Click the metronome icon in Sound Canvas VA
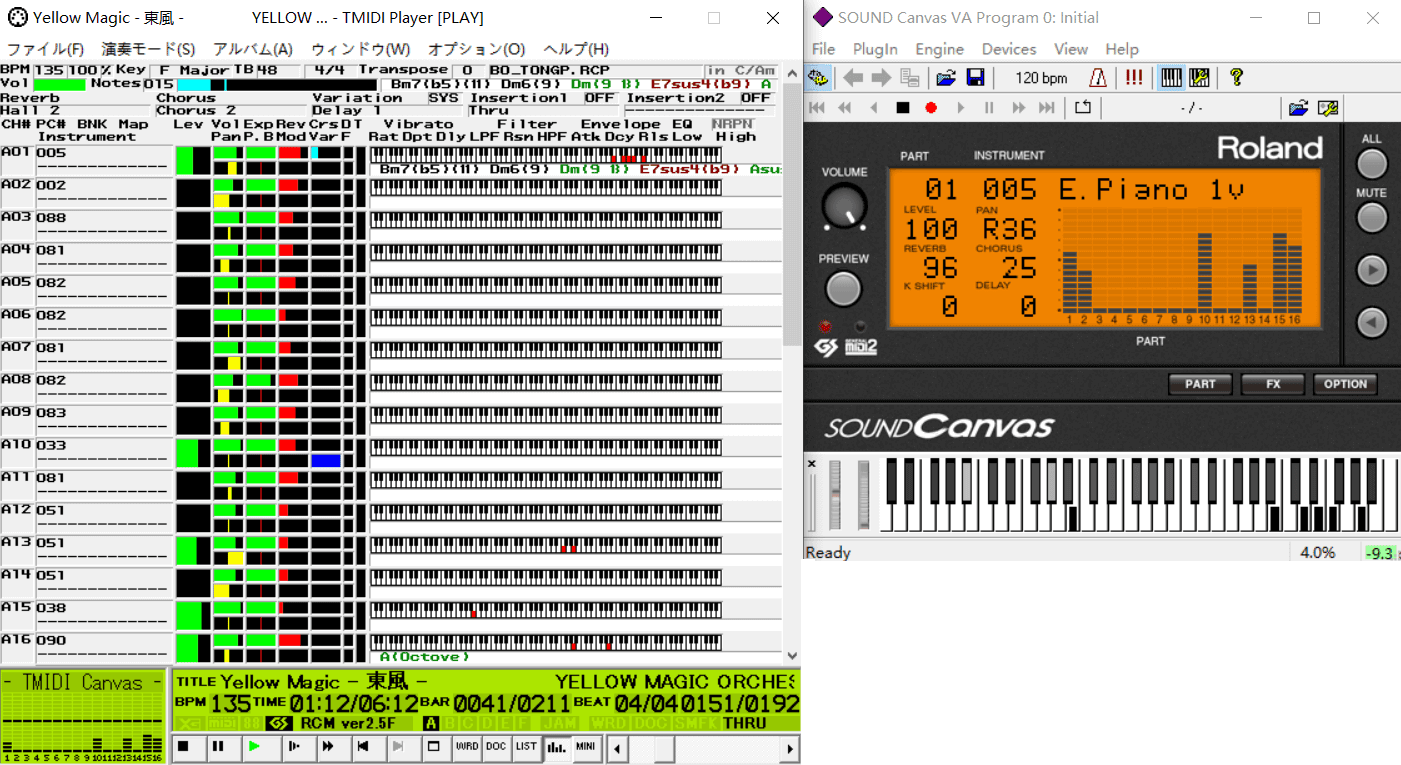Image resolution: width=1401 pixels, height=765 pixels. (1097, 77)
